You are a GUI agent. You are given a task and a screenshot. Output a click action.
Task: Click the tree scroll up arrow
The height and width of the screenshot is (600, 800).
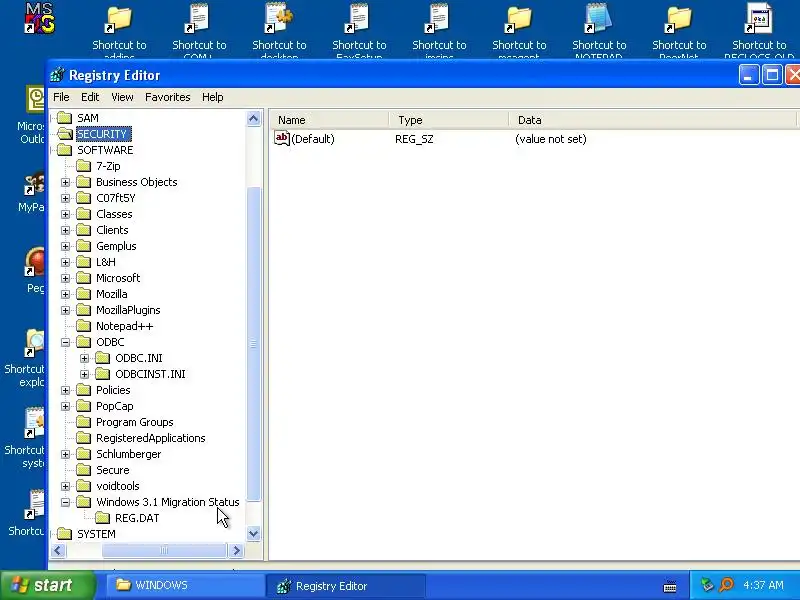(254, 119)
